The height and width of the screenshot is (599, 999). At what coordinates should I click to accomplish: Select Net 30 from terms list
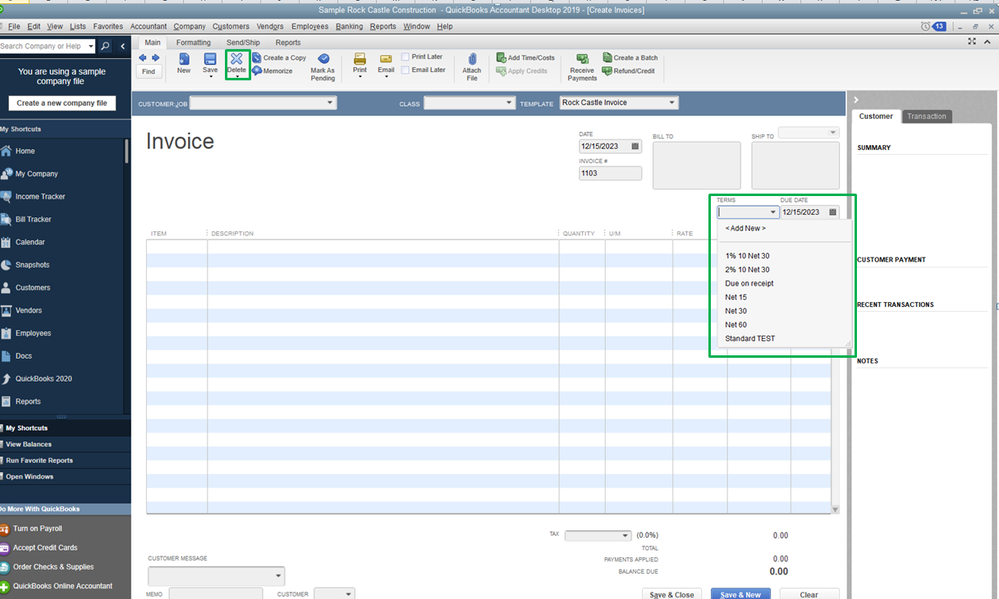736,311
